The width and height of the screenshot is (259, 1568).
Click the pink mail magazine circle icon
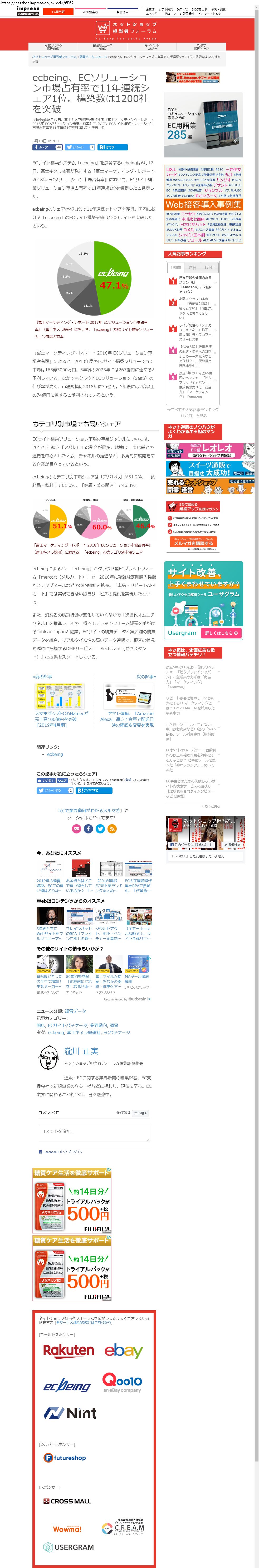click(x=76, y=829)
